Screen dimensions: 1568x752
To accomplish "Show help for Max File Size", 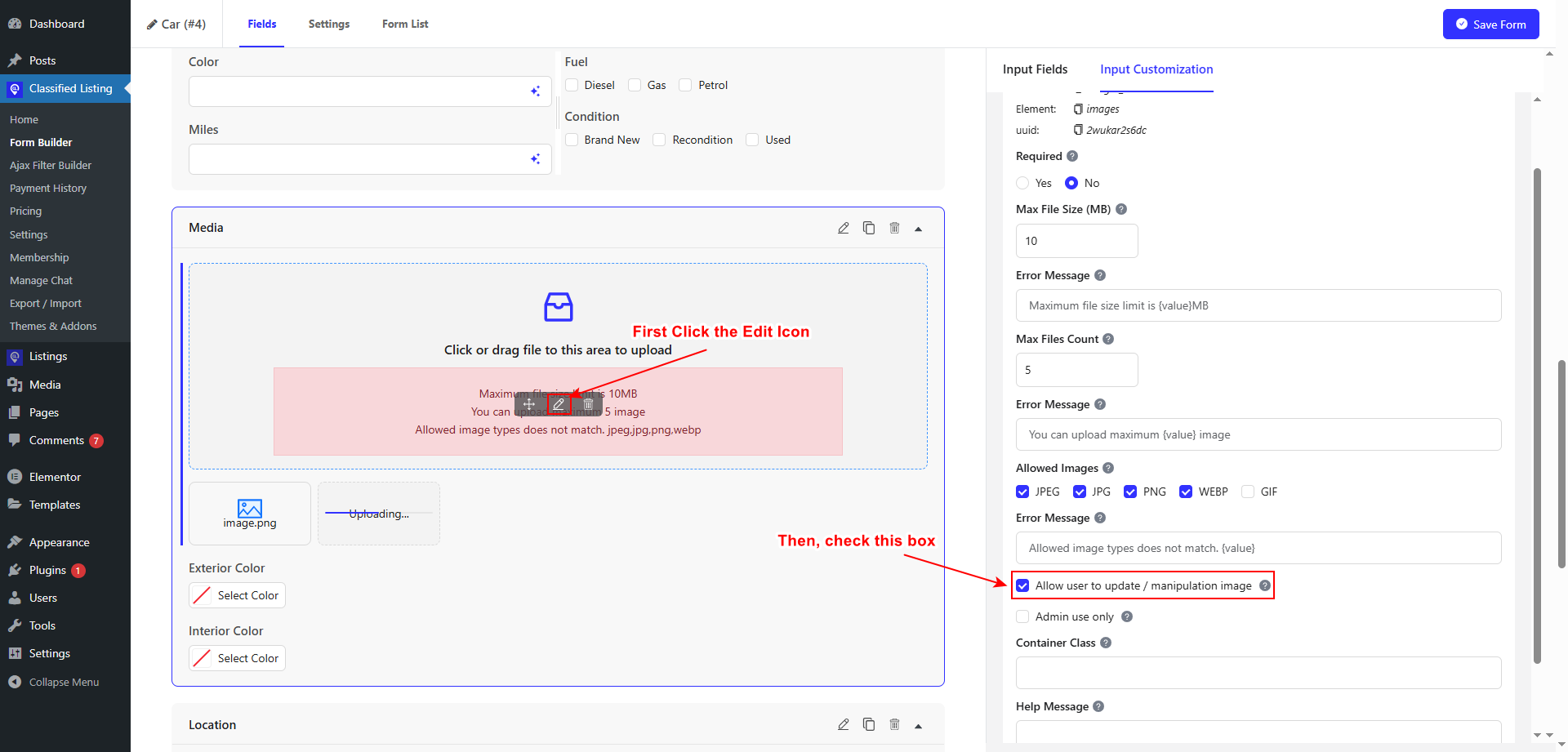I will [1121, 209].
